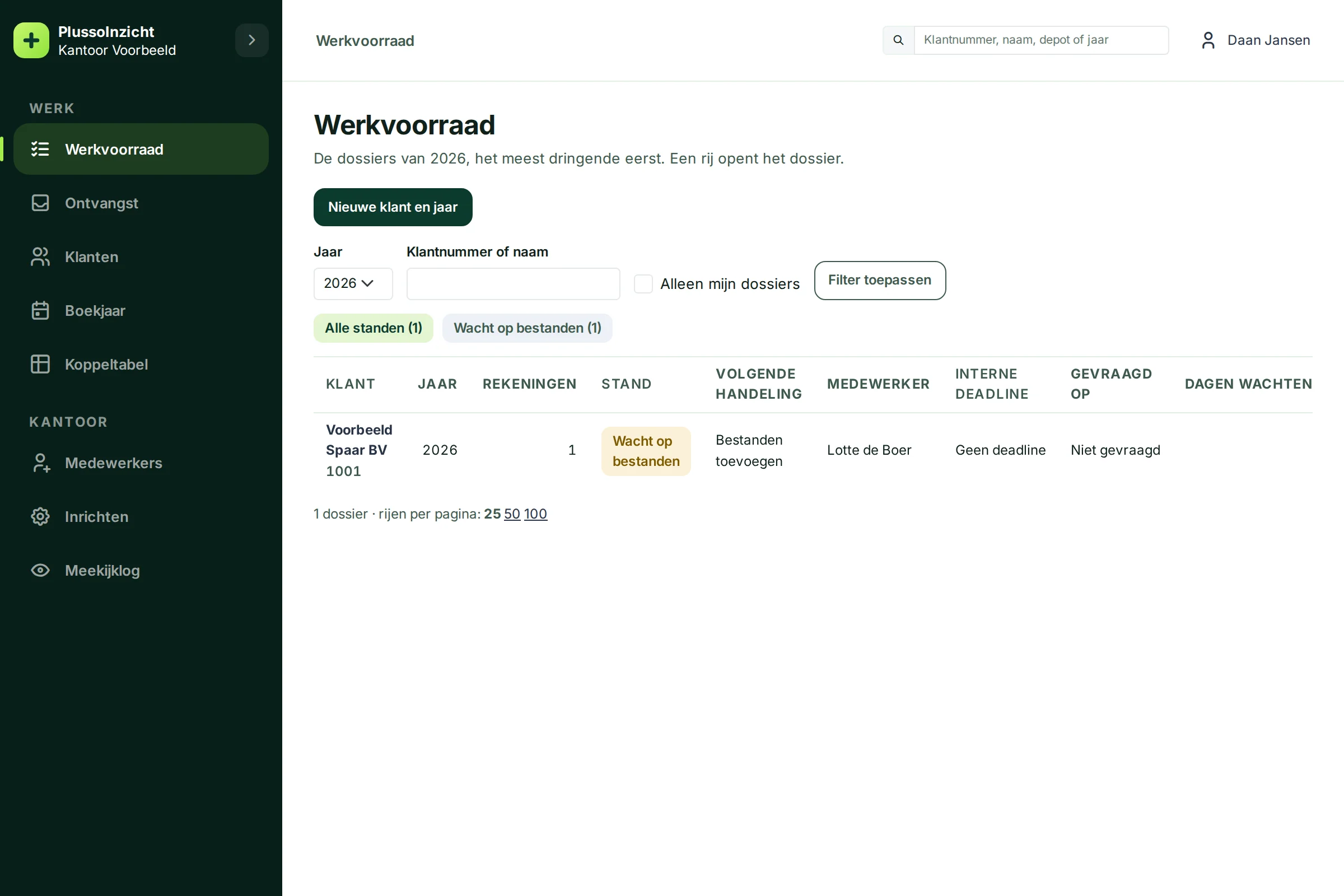
Task: Click the Ontvangst inbox icon
Action: click(40, 203)
